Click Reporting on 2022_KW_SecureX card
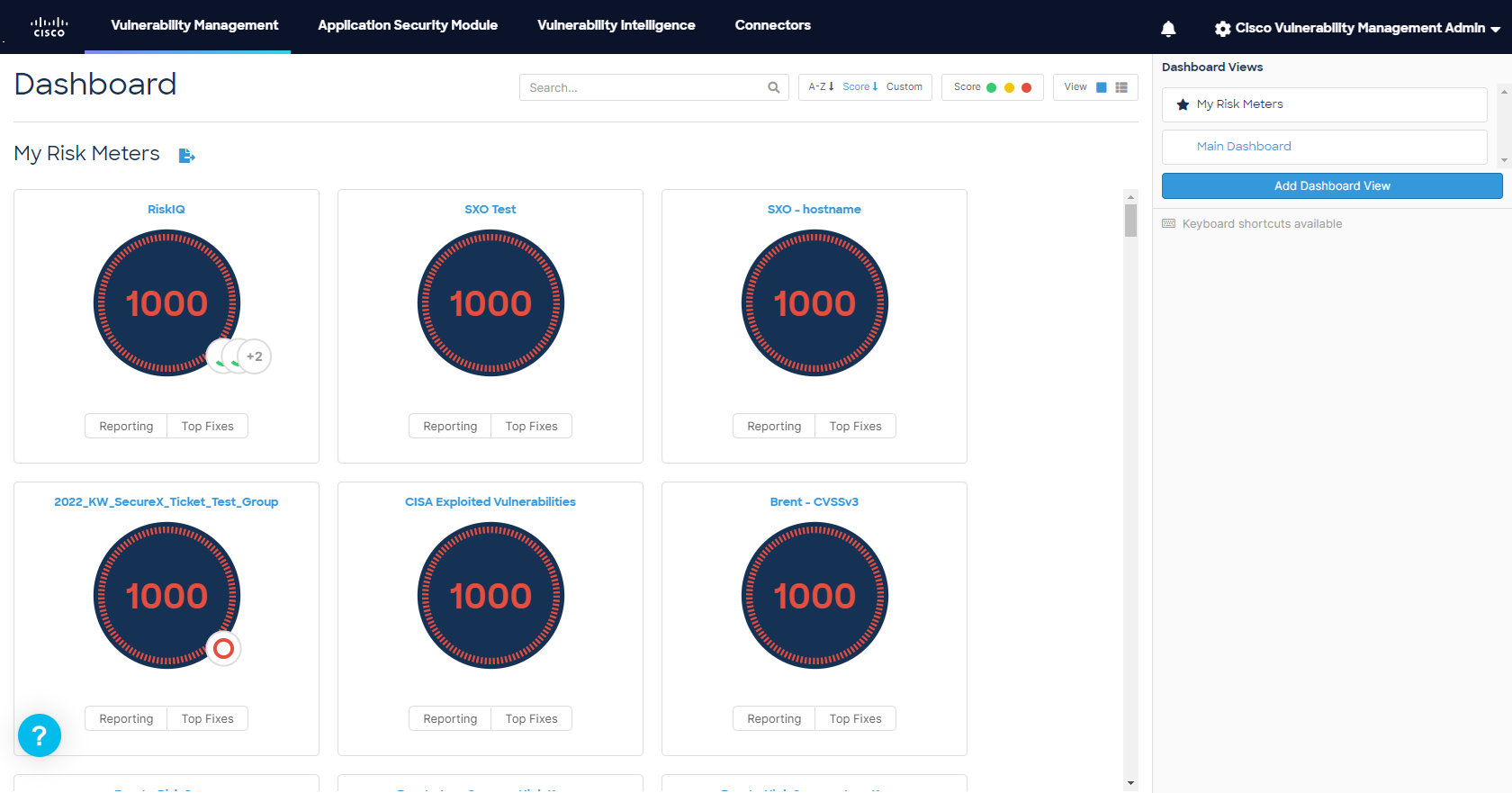The image size is (1512, 793). [126, 718]
